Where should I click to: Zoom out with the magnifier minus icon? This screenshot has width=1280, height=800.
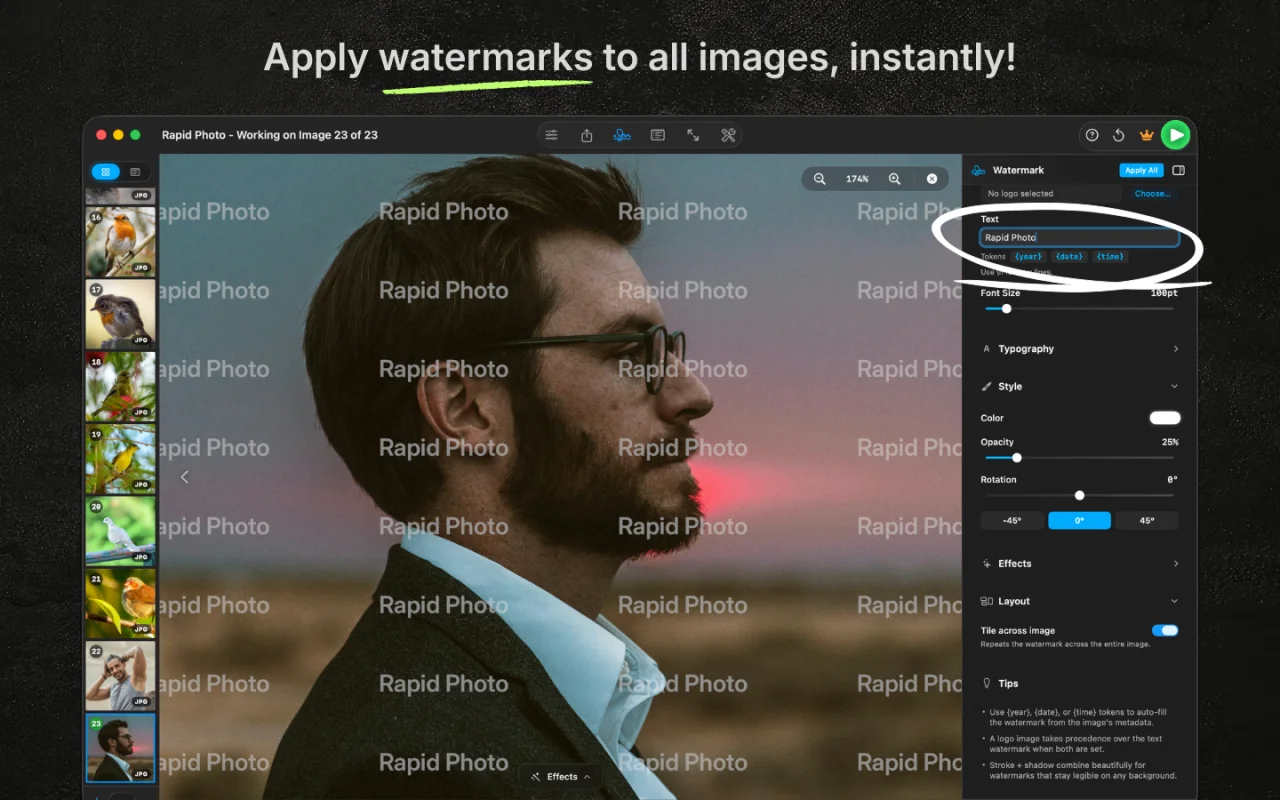point(820,179)
